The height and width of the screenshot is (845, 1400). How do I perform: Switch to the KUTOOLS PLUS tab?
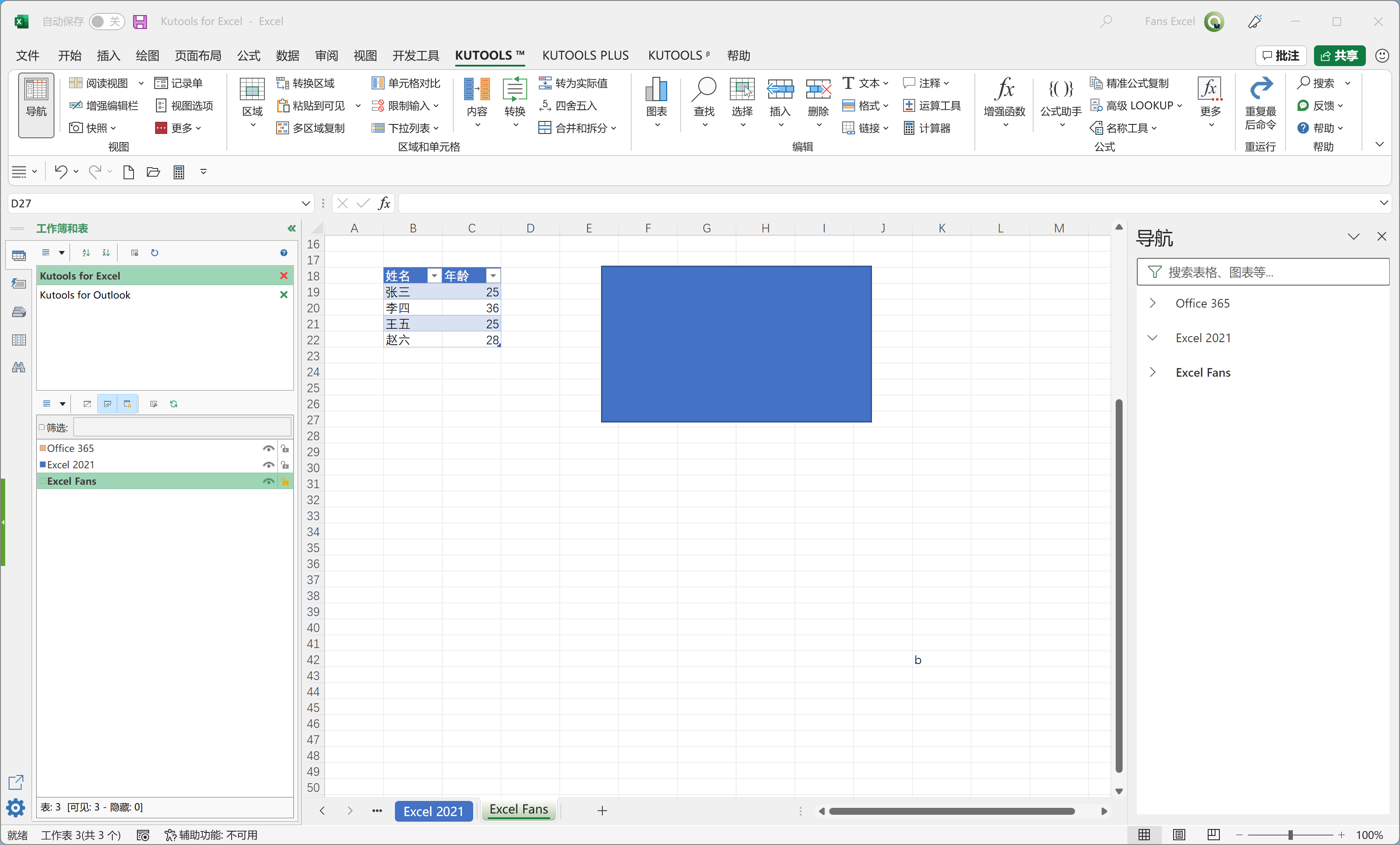585,56
